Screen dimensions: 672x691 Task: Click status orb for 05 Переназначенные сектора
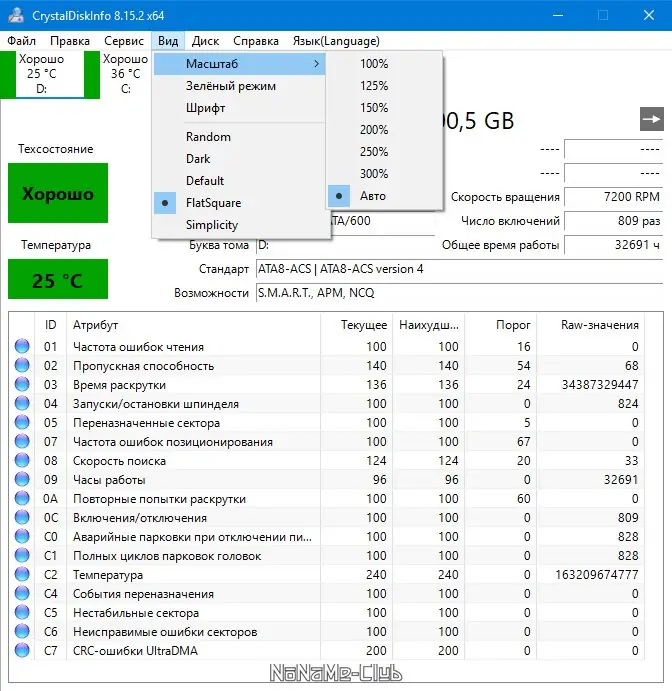point(22,422)
